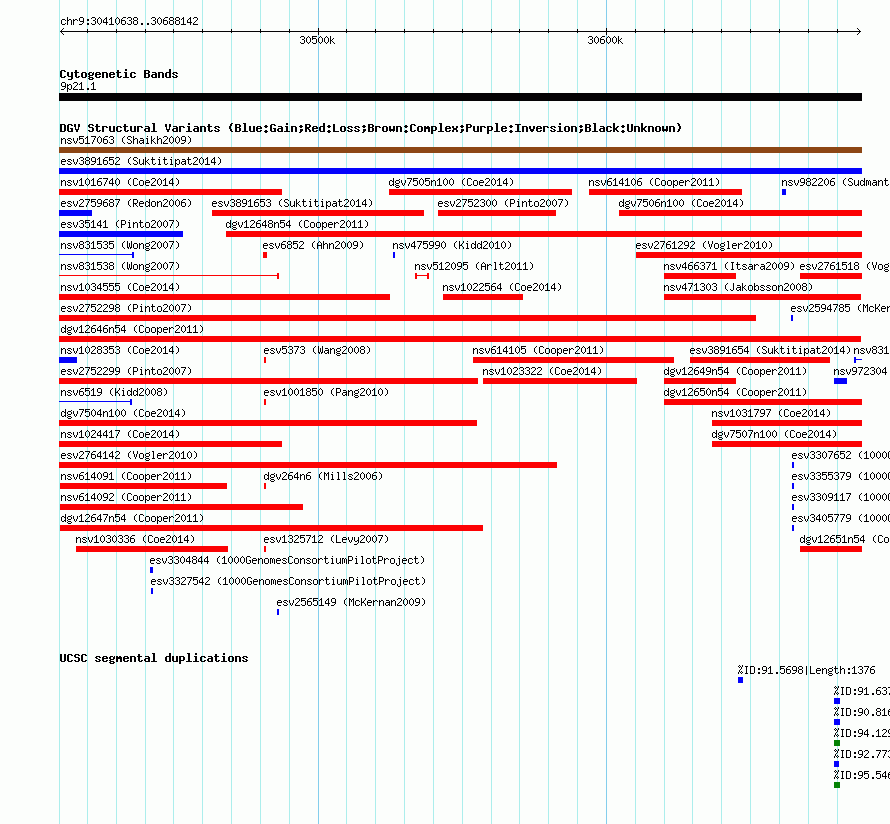Open dgv12646n54 (Cooper2011) variant
Viewport: 890px width, 824px height.
click(132, 329)
